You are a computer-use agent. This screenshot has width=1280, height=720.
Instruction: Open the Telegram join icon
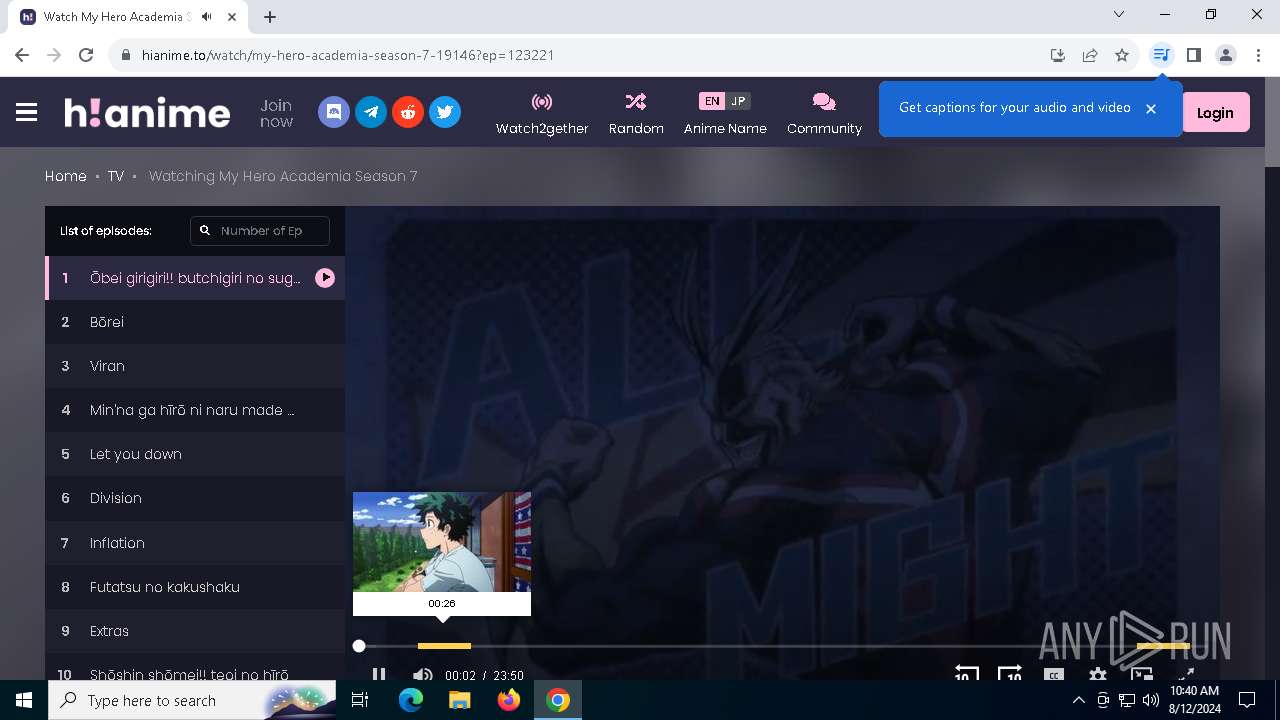pos(371,112)
